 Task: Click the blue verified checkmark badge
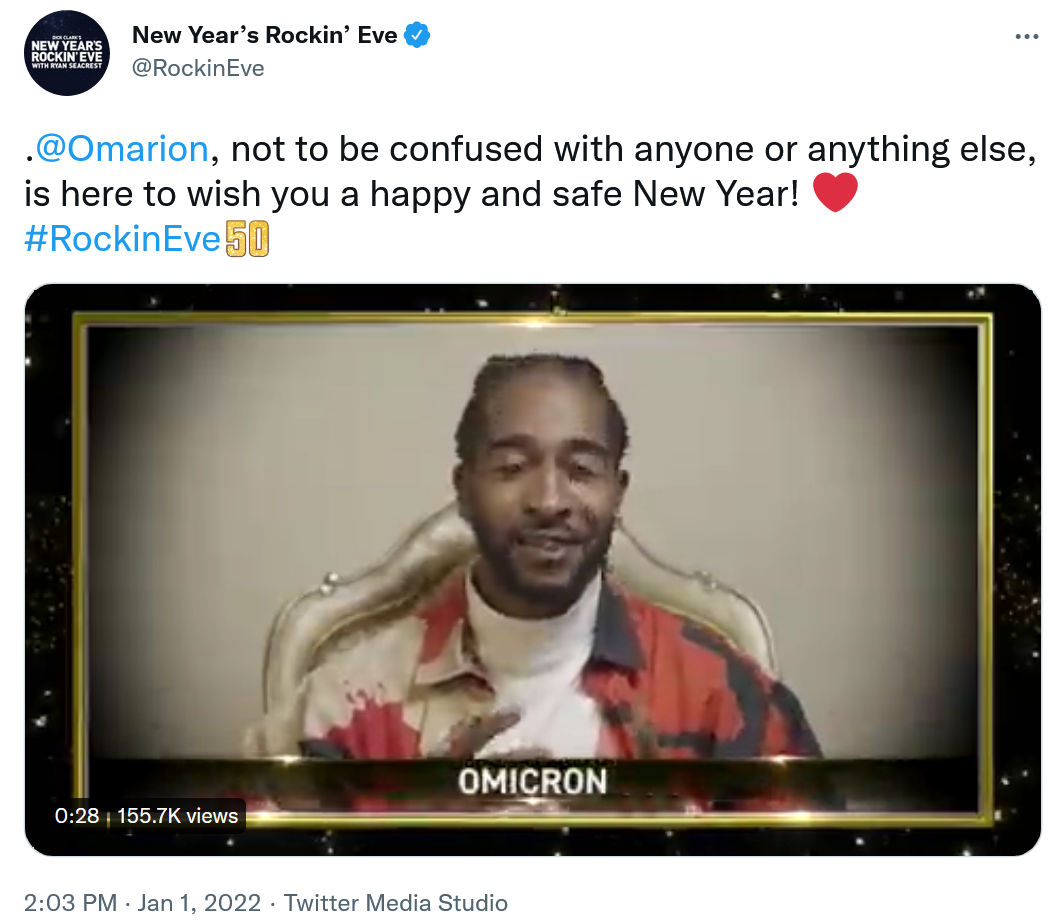pos(417,35)
